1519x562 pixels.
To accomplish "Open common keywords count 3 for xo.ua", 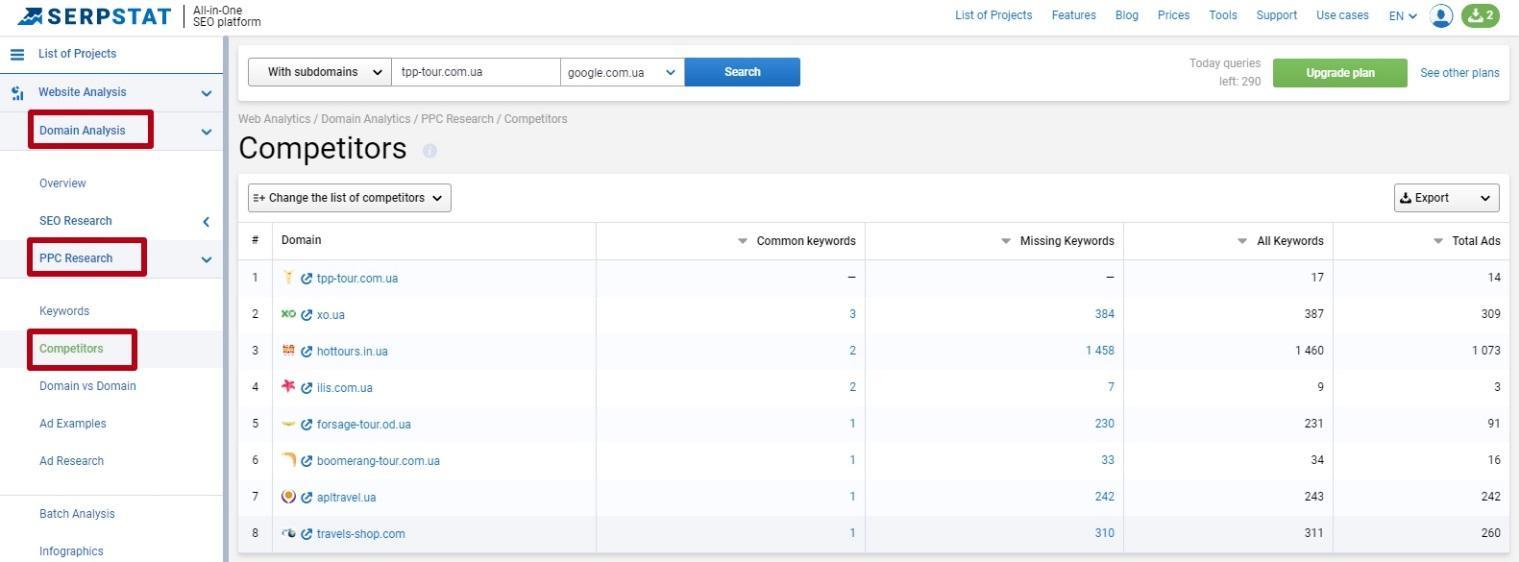I will tap(852, 314).
